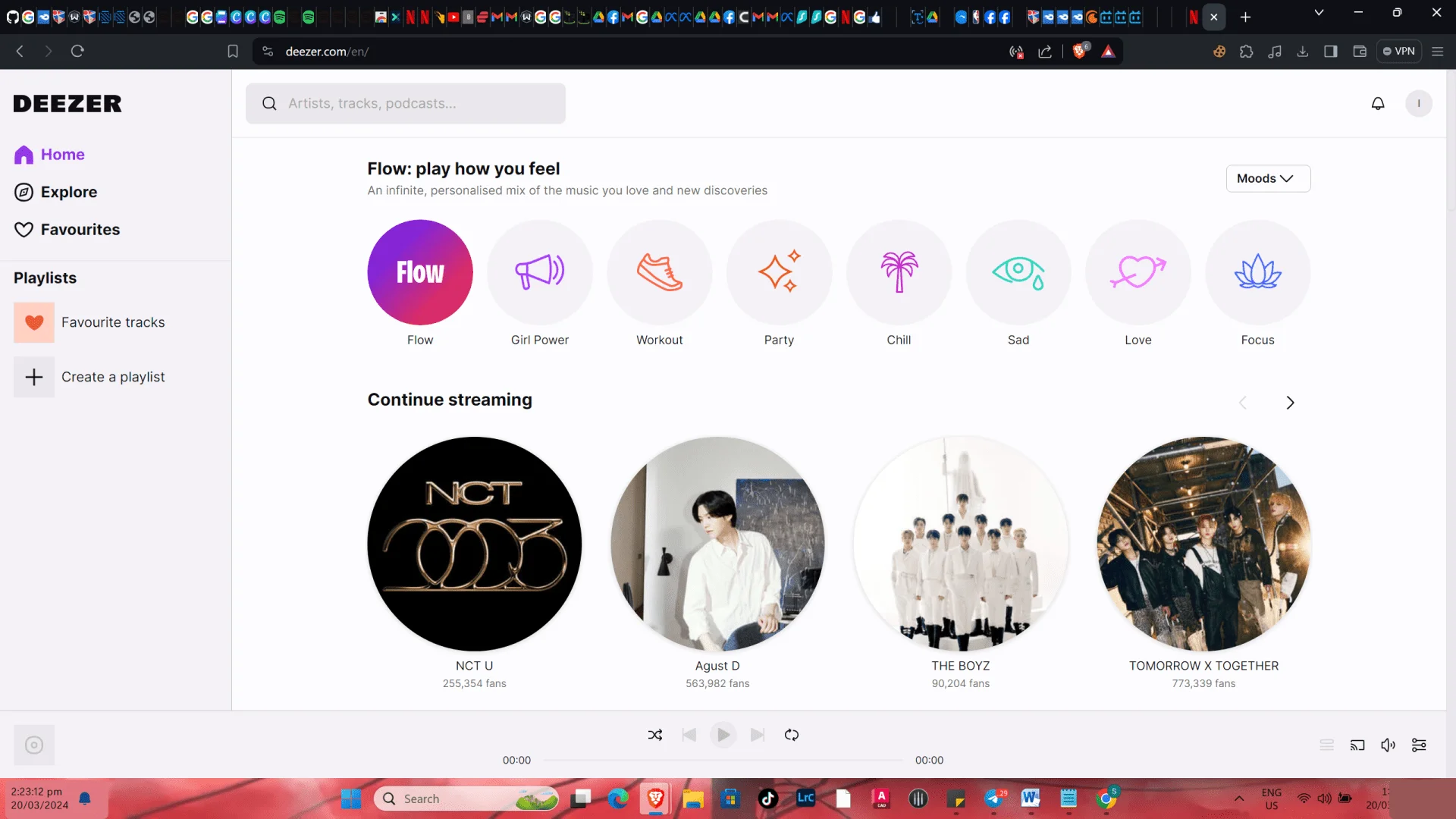Screen dimensions: 1456x819
Task: Skip to the next track
Action: pos(758,735)
